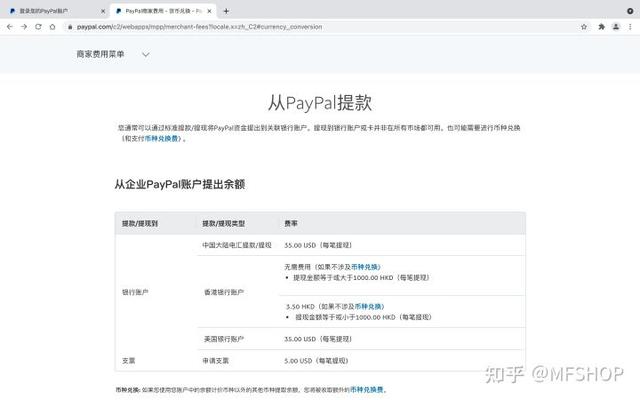The image size is (640, 400).
Task: Open the browser three-dot menu
Action: coord(630,27)
